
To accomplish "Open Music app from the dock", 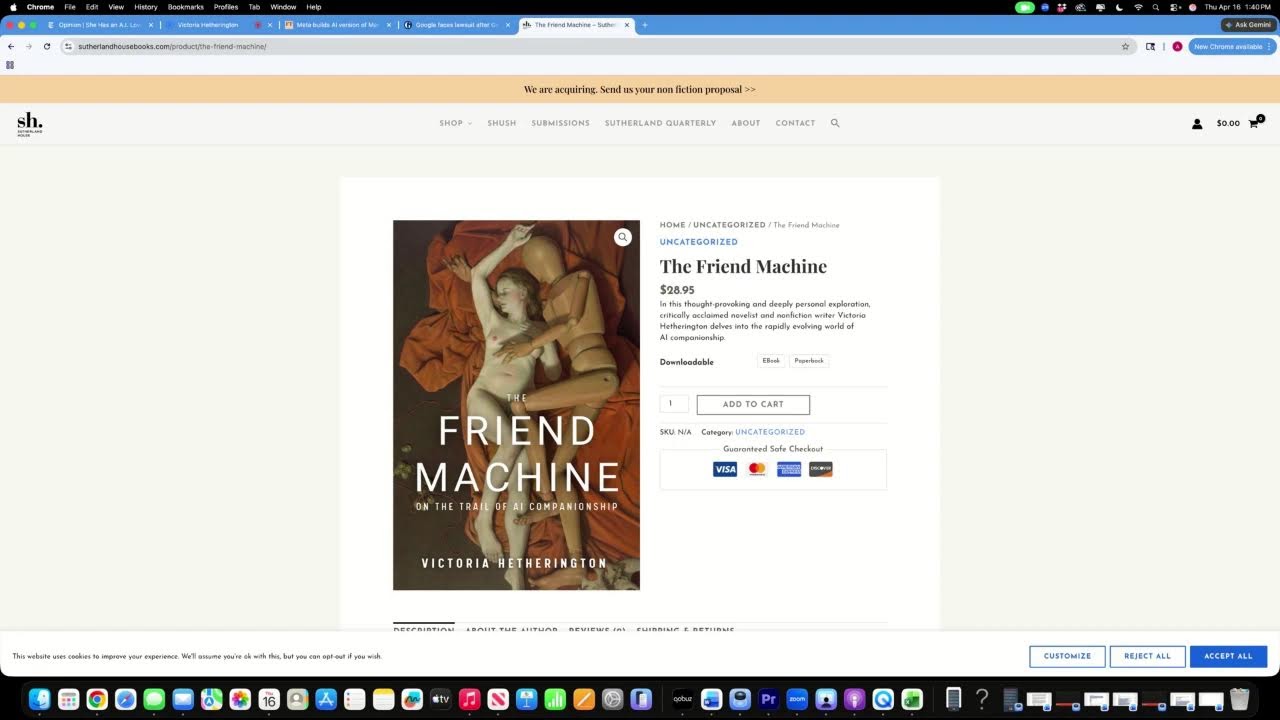I will pyautogui.click(x=470, y=699).
